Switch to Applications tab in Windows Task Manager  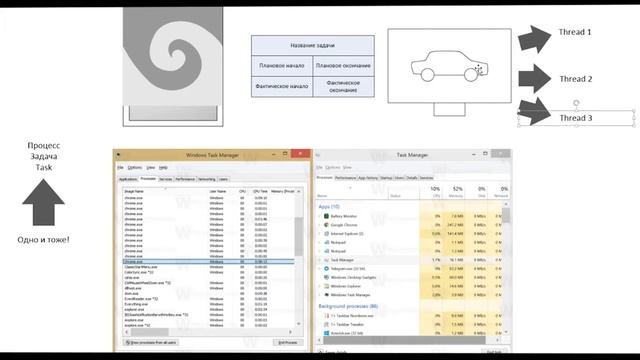(x=128, y=179)
